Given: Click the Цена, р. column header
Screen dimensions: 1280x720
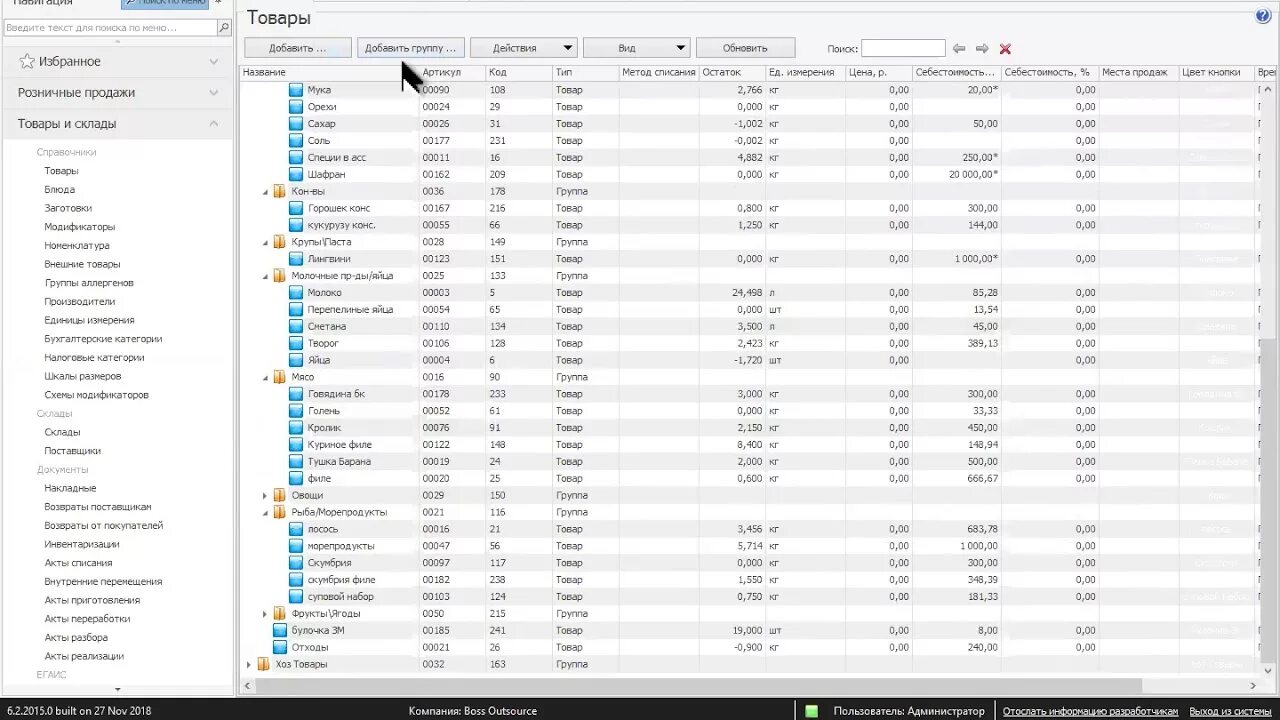Looking at the screenshot, I should pos(879,72).
